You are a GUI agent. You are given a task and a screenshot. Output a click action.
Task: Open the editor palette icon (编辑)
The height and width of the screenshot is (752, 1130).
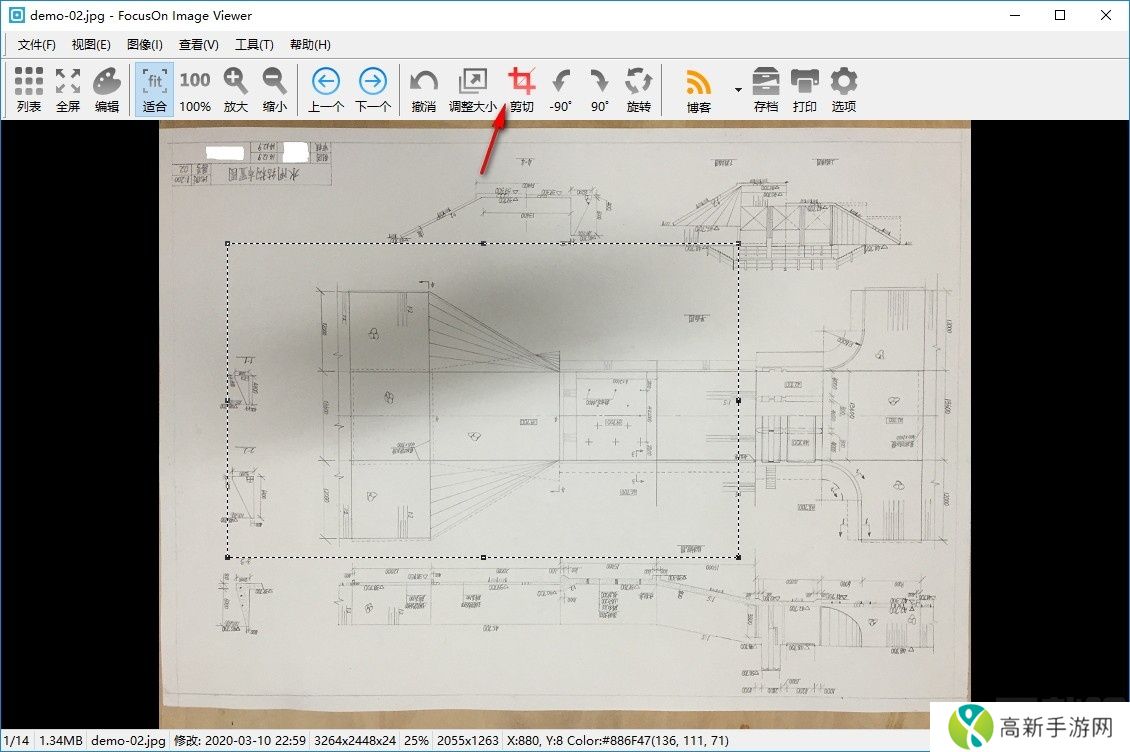tap(107, 89)
